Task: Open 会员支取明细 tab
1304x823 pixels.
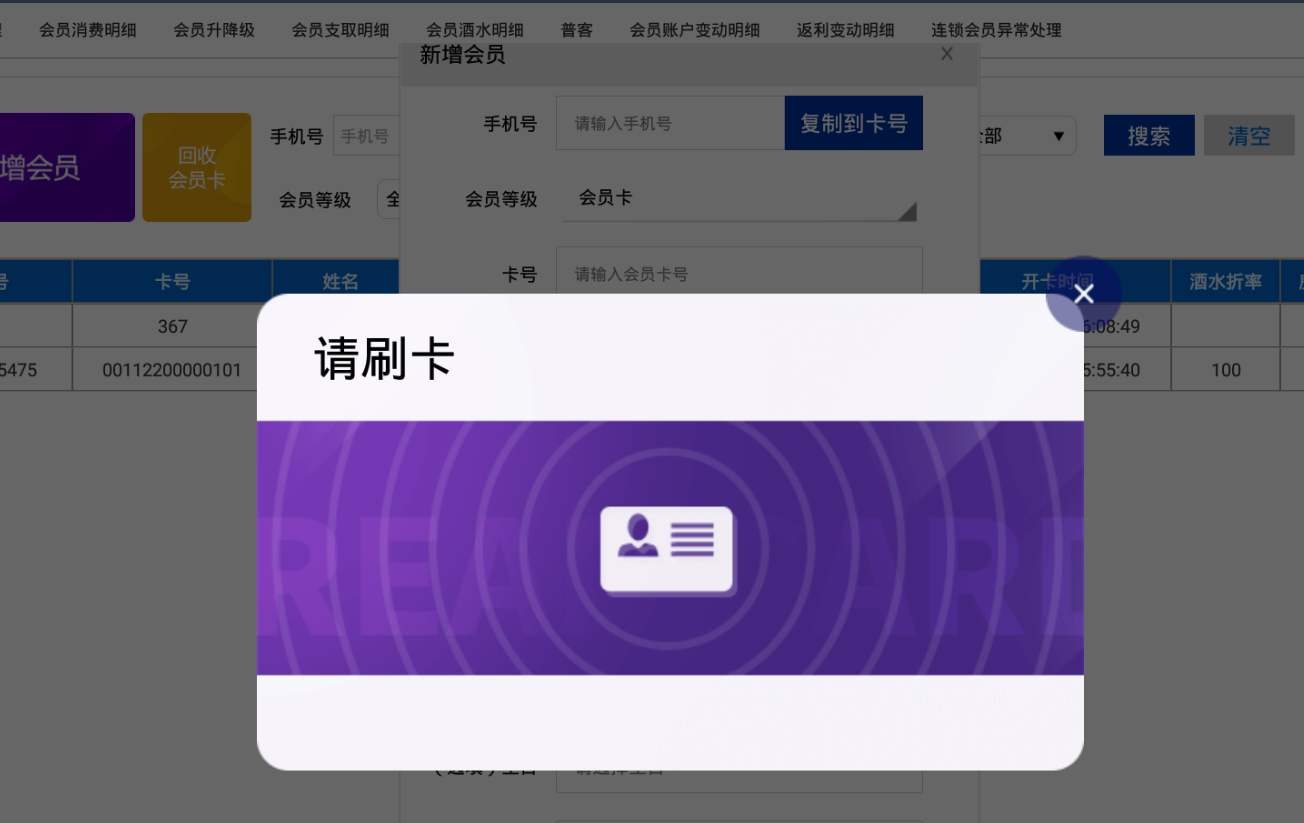Action: (x=340, y=30)
